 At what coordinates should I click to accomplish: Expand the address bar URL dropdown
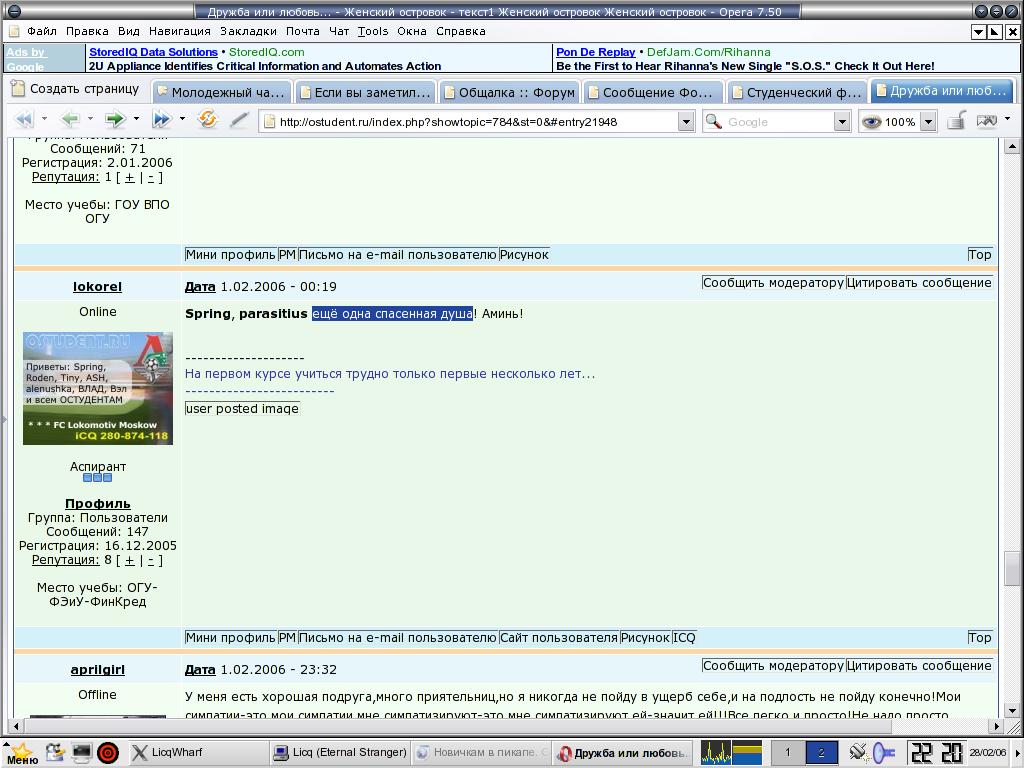pos(685,121)
